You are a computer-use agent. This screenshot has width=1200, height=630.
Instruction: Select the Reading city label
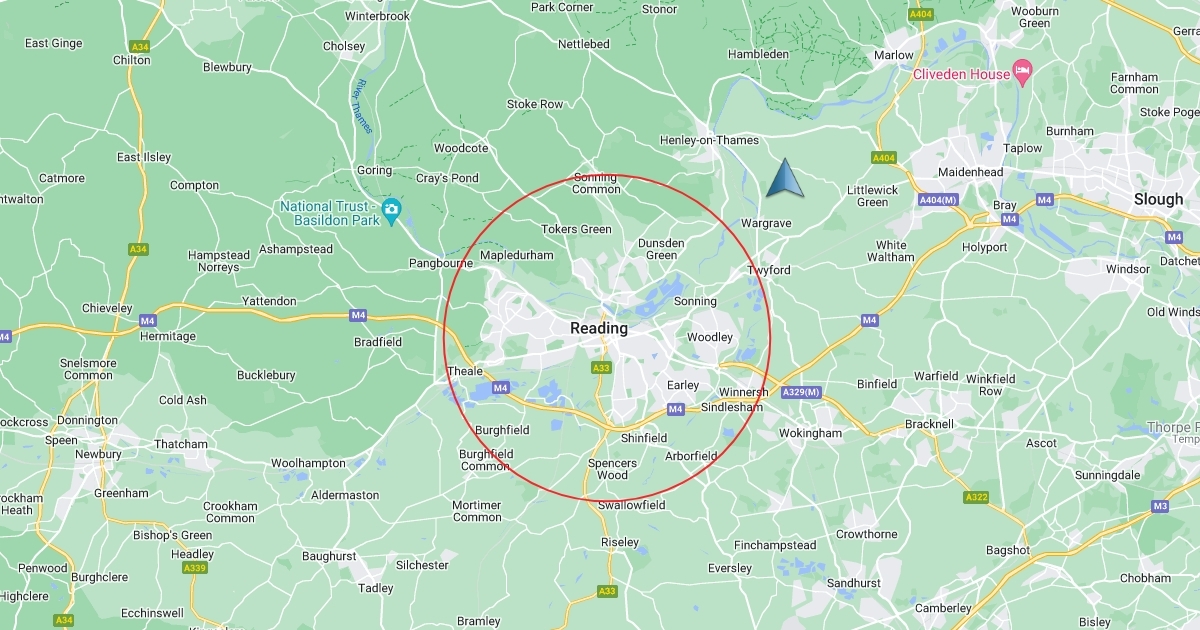tap(599, 328)
